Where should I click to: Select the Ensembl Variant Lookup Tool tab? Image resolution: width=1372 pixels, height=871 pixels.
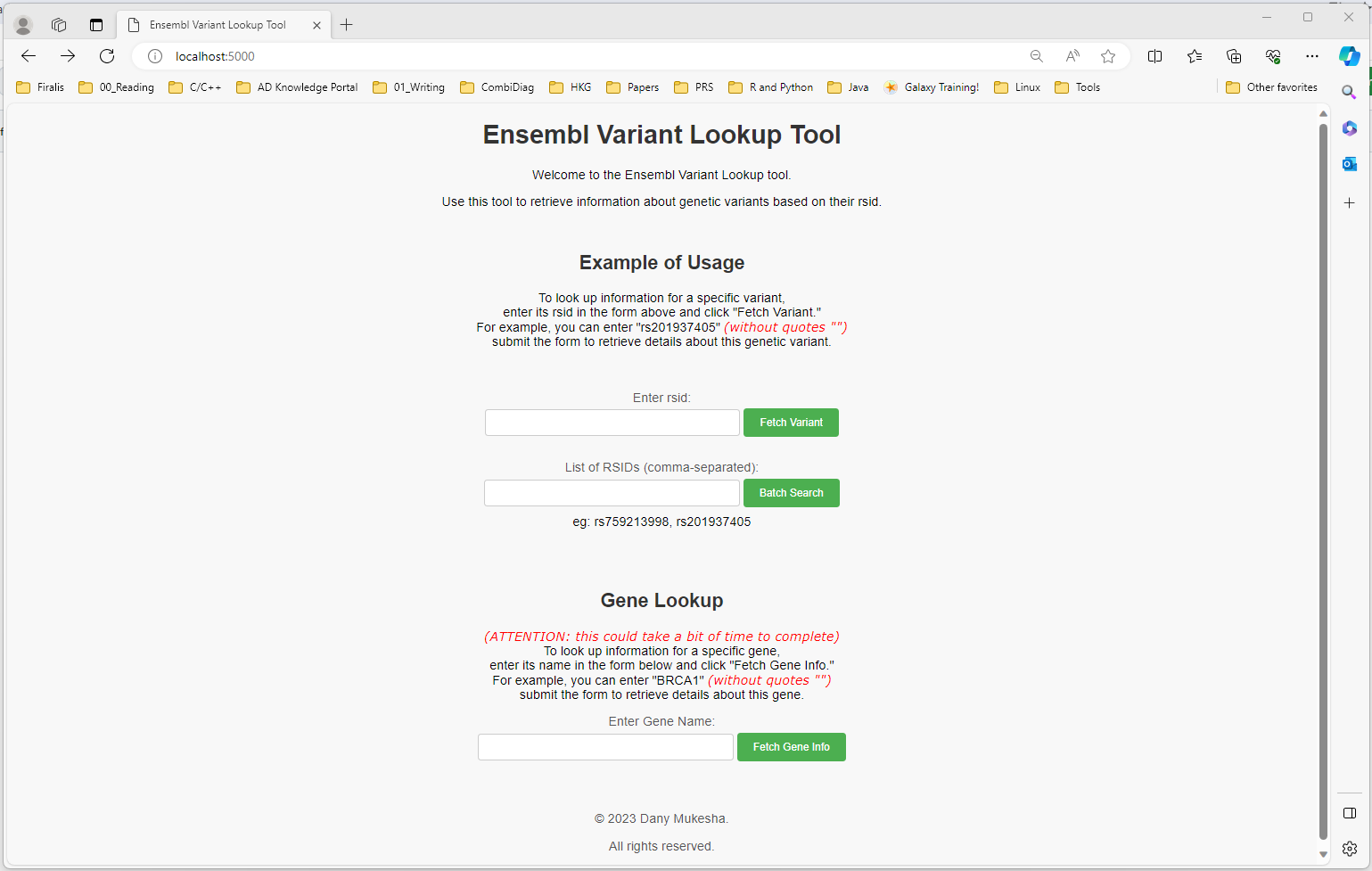tap(214, 24)
